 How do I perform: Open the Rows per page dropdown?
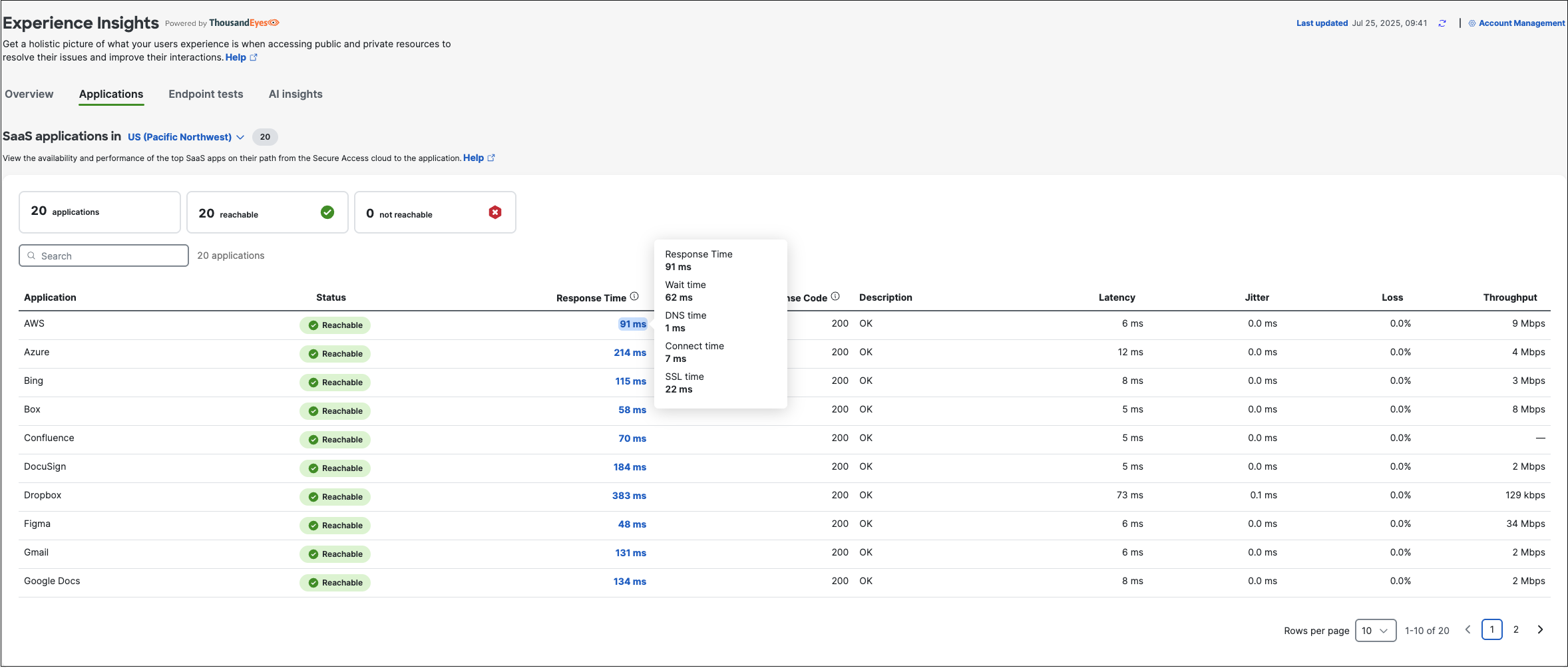1376,631
